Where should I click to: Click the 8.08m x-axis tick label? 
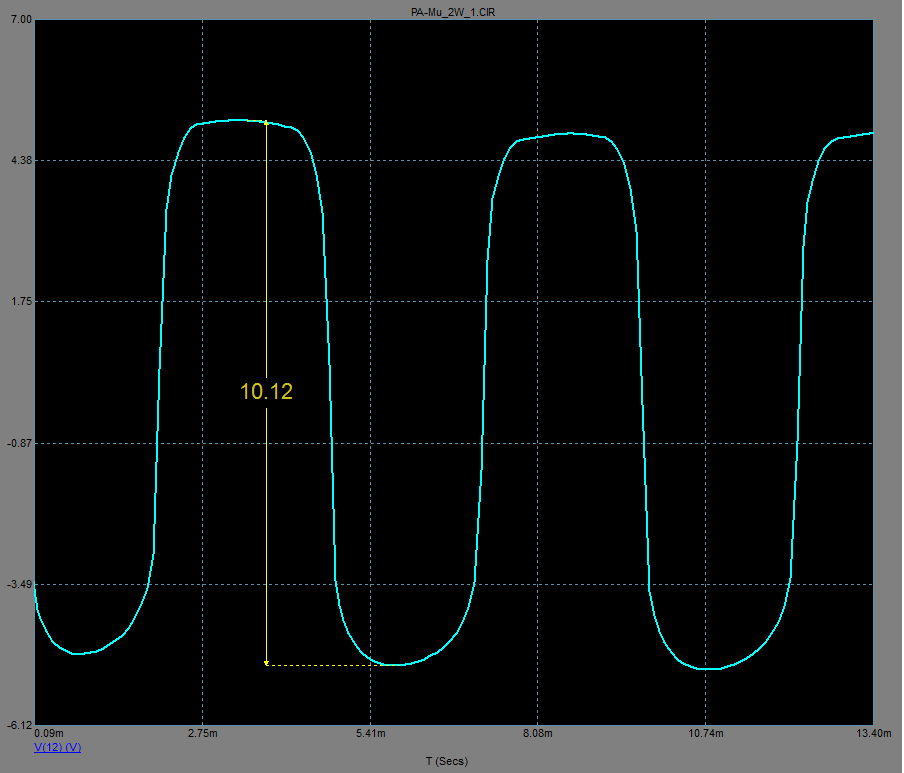(x=538, y=735)
